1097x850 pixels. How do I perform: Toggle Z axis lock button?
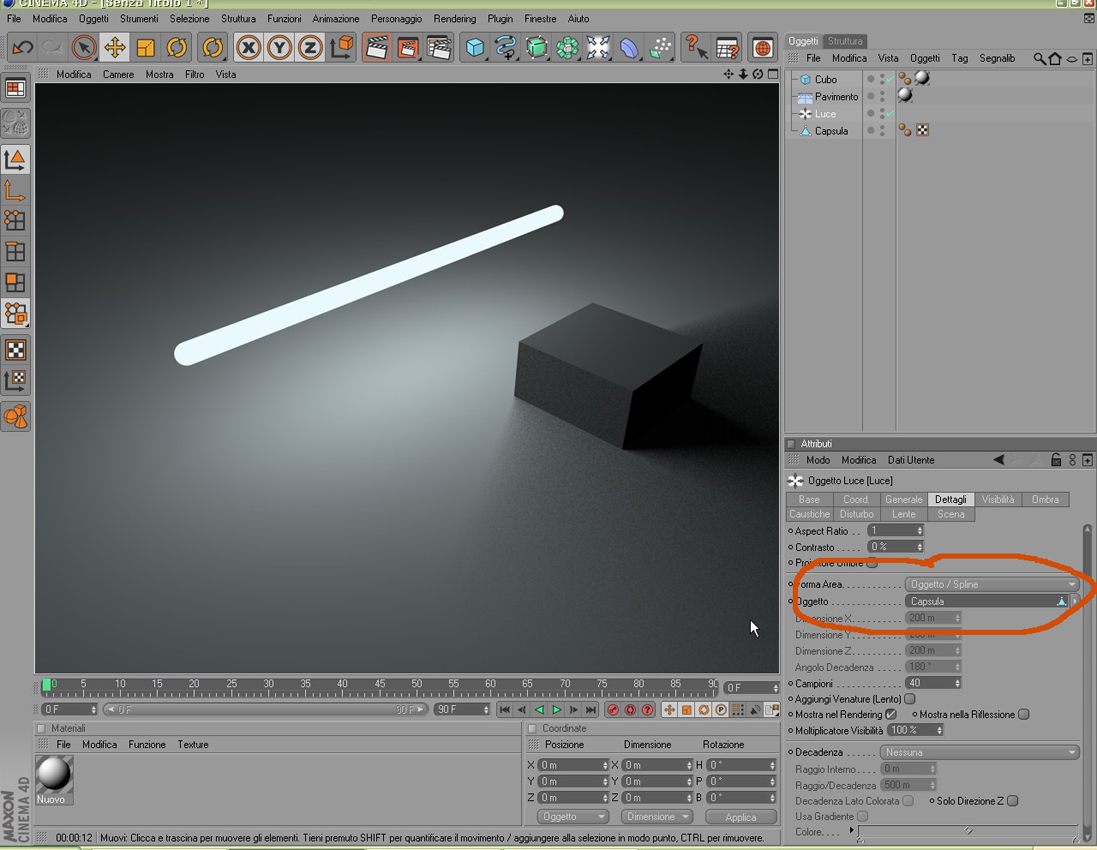tap(310, 48)
